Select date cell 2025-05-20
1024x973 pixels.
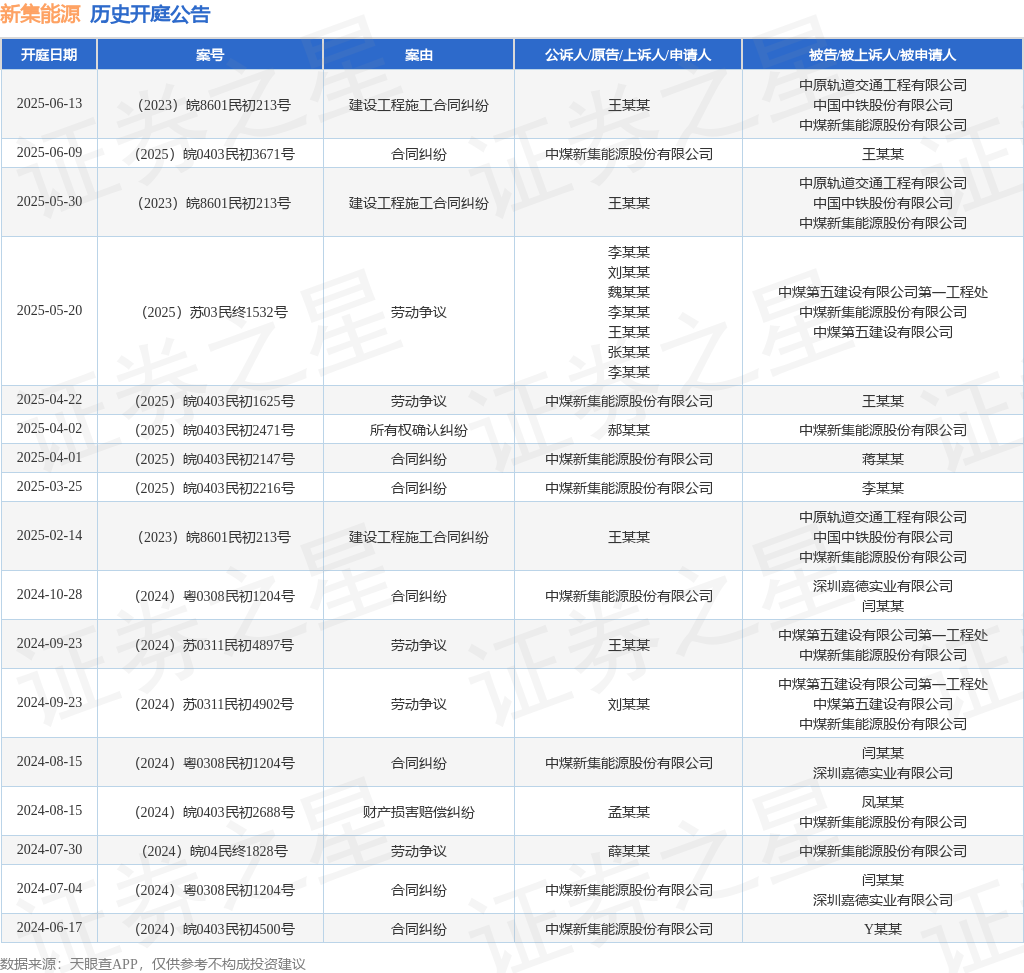pos(50,310)
